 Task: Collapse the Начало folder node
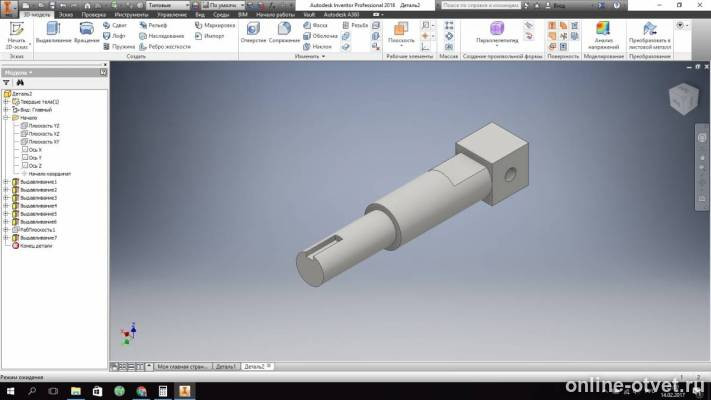pyautogui.click(x=6, y=118)
